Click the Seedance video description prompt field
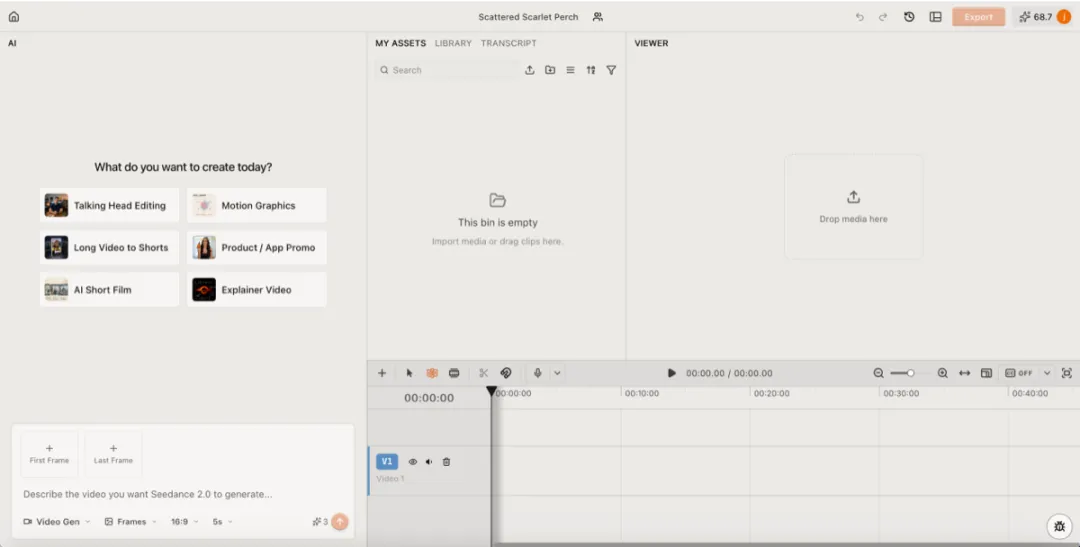 pyautogui.click(x=148, y=494)
